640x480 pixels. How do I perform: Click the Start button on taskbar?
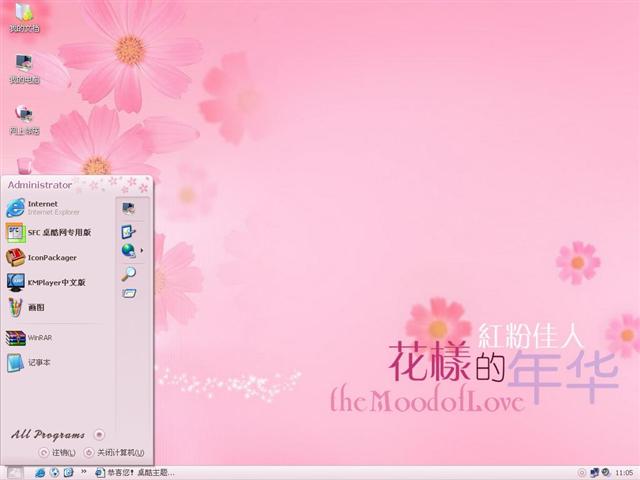click(x=15, y=473)
